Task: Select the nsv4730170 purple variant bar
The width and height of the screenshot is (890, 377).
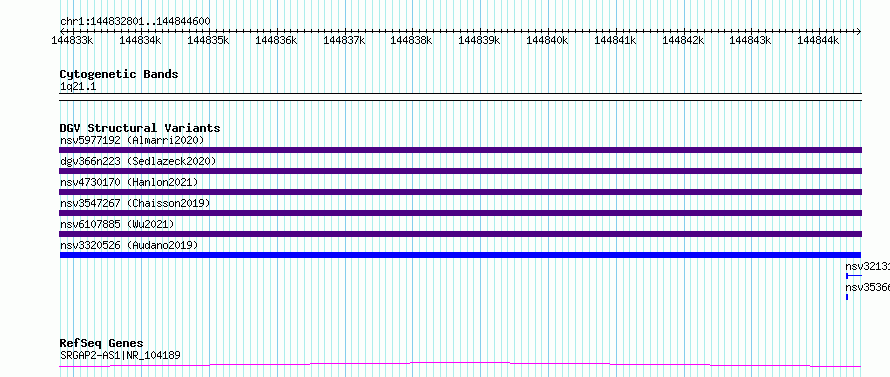Action: 460,192
